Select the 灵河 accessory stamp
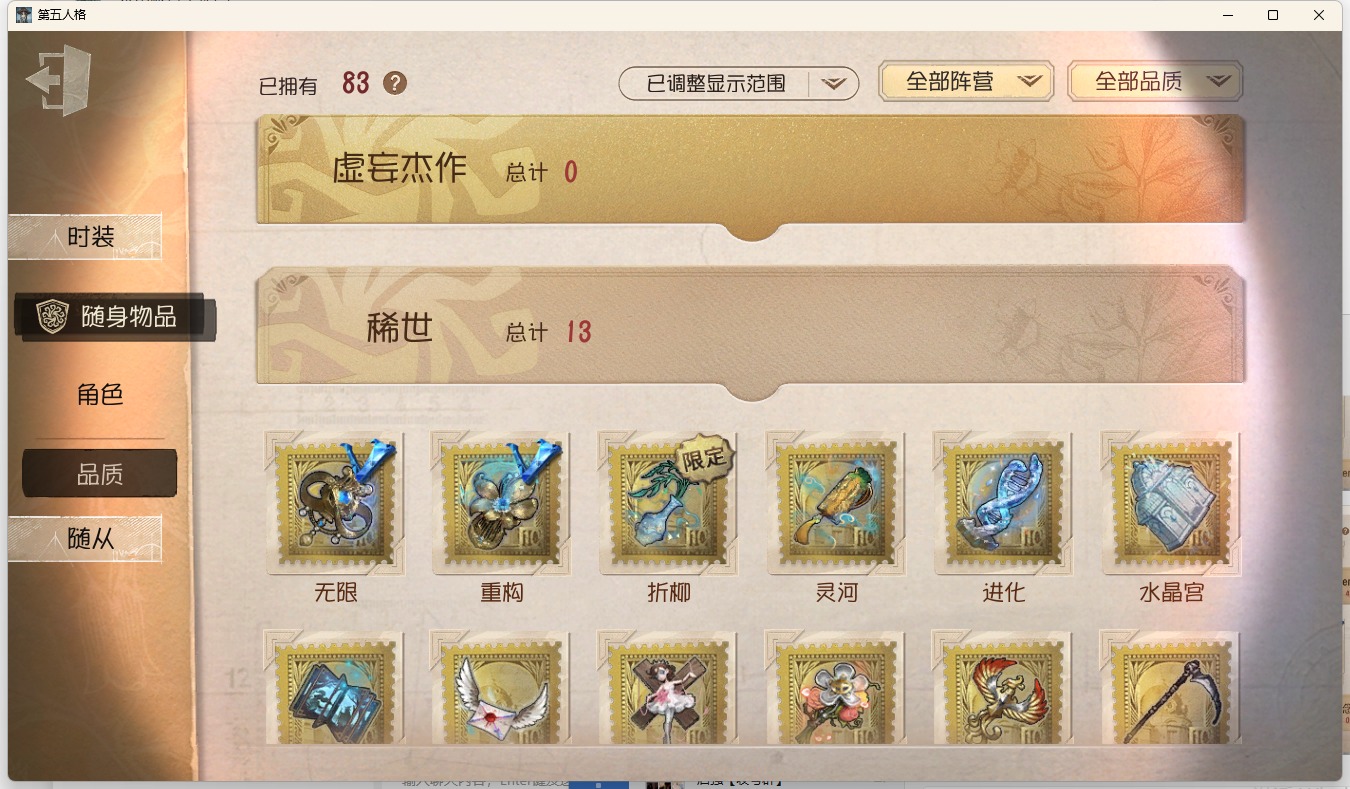1350x789 pixels. tap(836, 503)
